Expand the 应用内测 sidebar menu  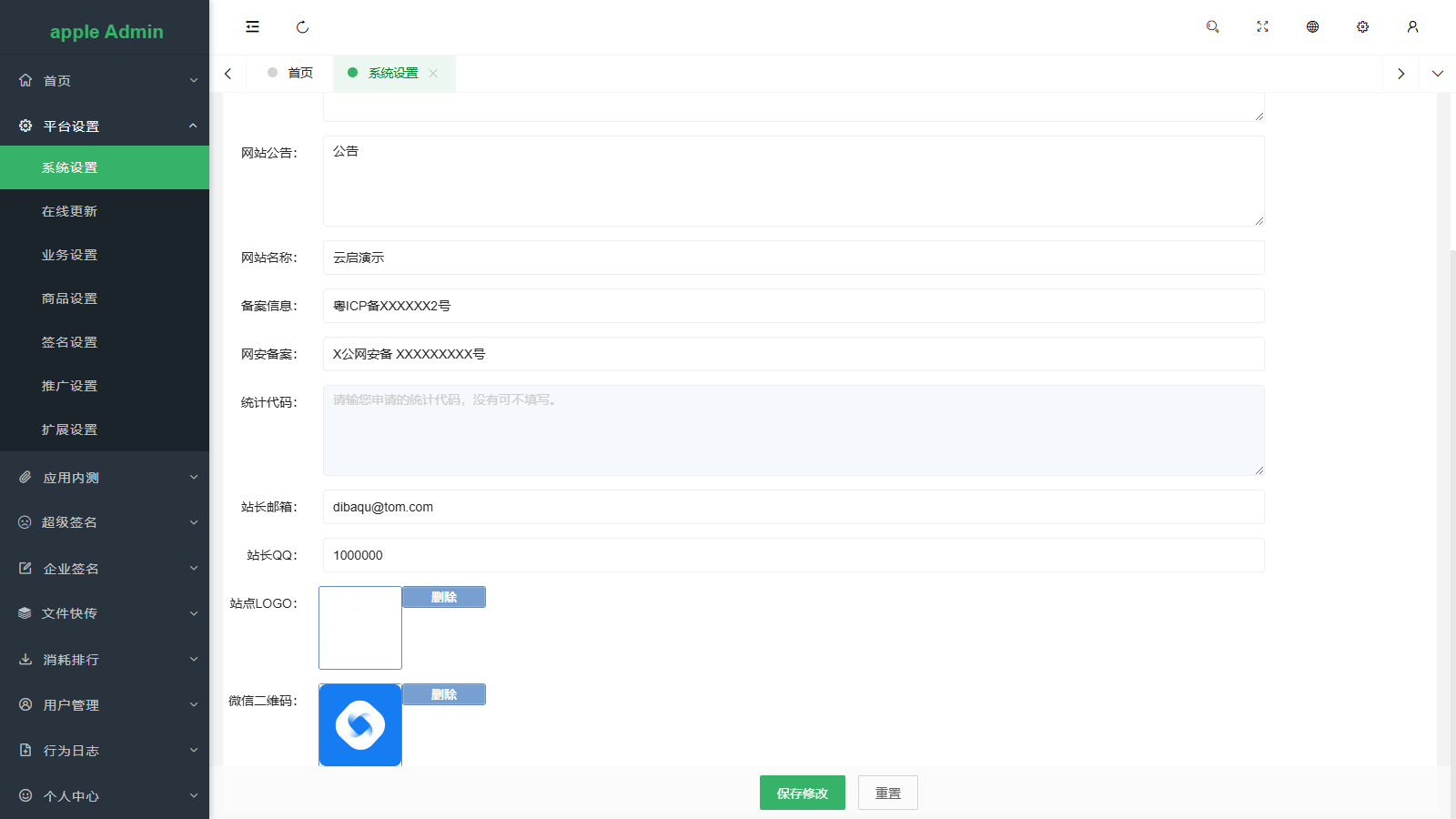[105, 478]
